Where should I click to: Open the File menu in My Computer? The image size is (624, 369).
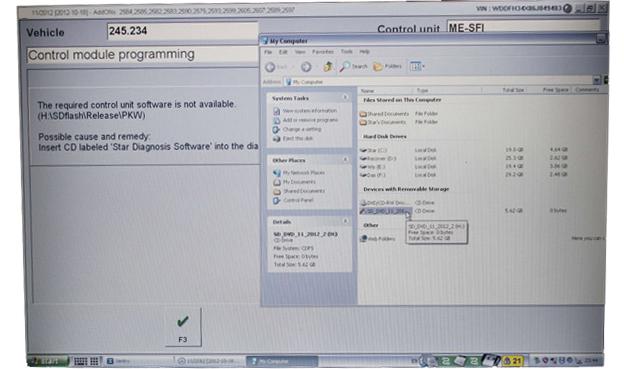[268, 52]
